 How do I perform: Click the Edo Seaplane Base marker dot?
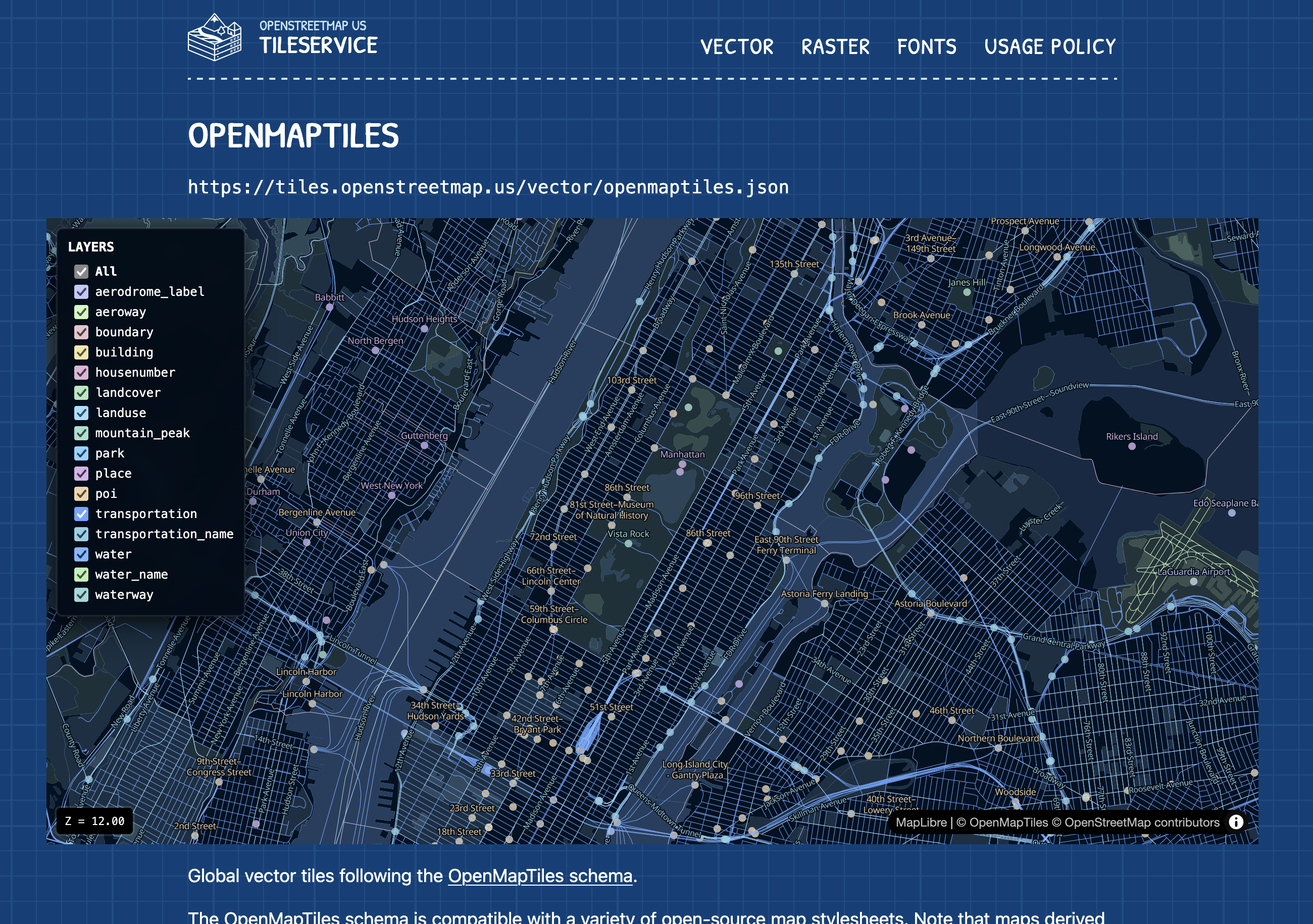1232,513
